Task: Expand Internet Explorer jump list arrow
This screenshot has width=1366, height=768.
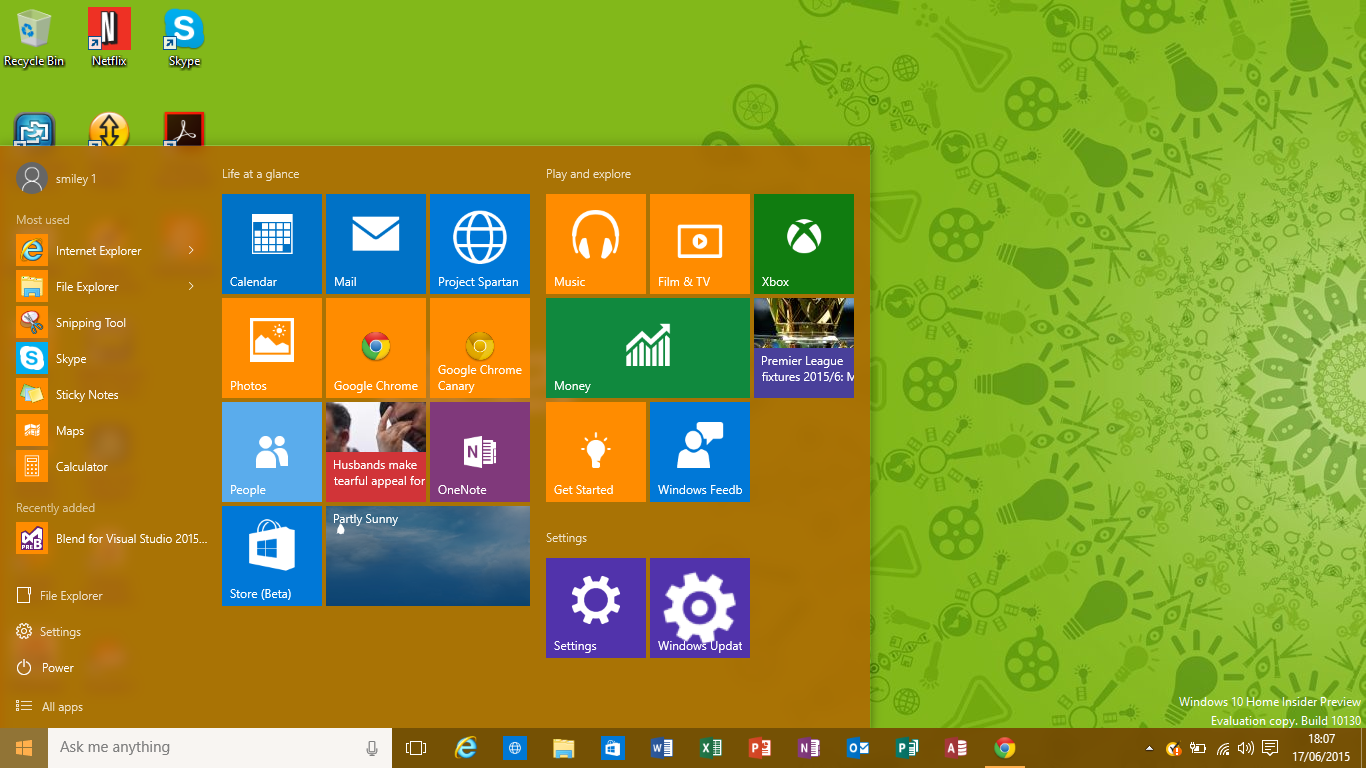Action: pos(191,250)
